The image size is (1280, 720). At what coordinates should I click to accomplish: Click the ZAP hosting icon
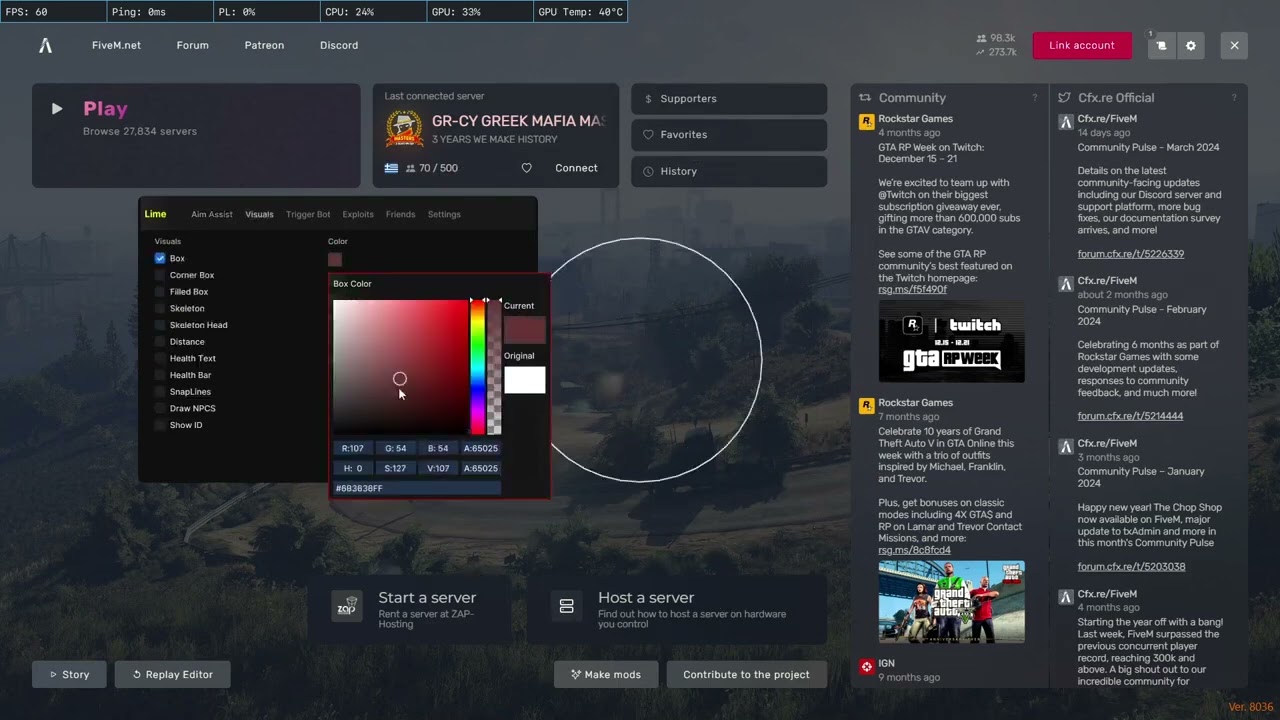[346, 607]
